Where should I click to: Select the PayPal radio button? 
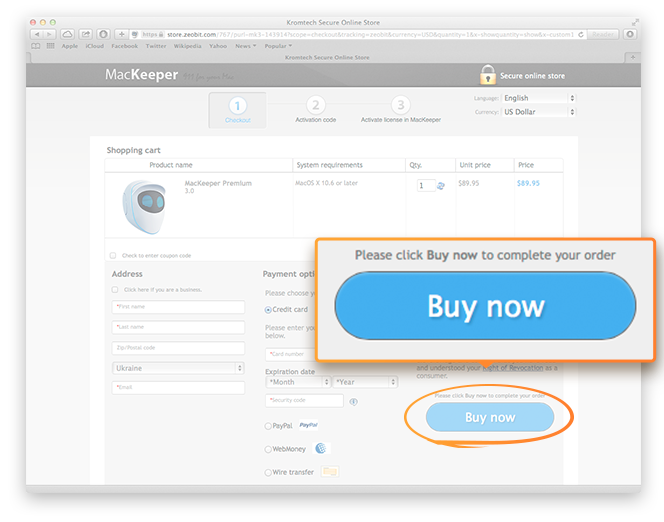coord(268,426)
